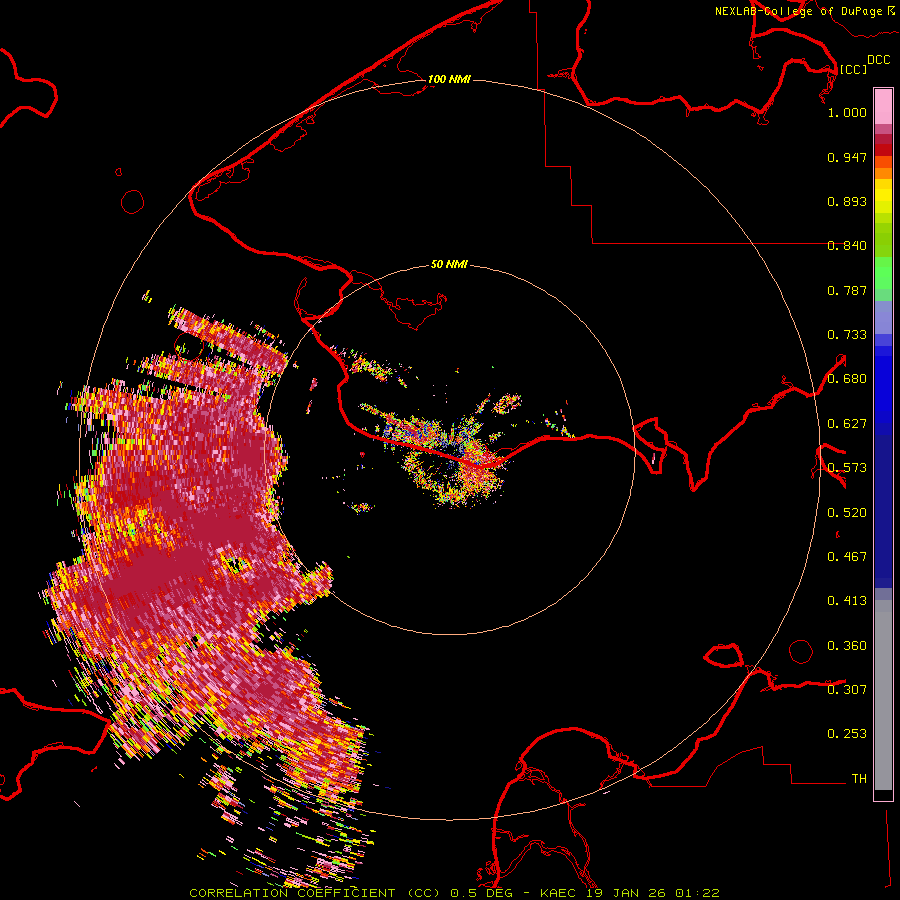Click the 0.360 colorbar value
This screenshot has height=900, width=900.
tap(847, 646)
